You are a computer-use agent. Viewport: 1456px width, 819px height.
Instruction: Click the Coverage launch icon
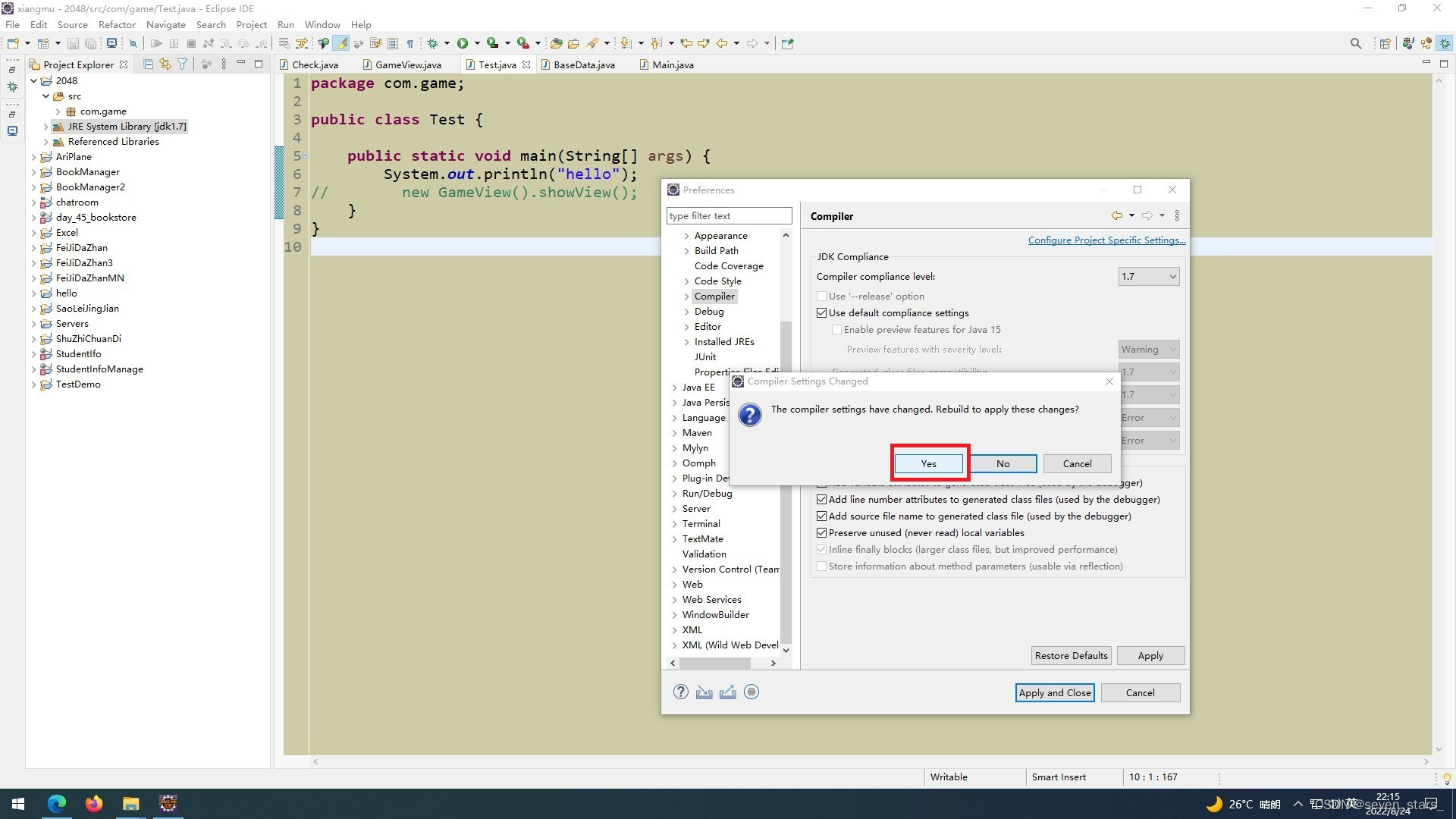click(x=492, y=43)
